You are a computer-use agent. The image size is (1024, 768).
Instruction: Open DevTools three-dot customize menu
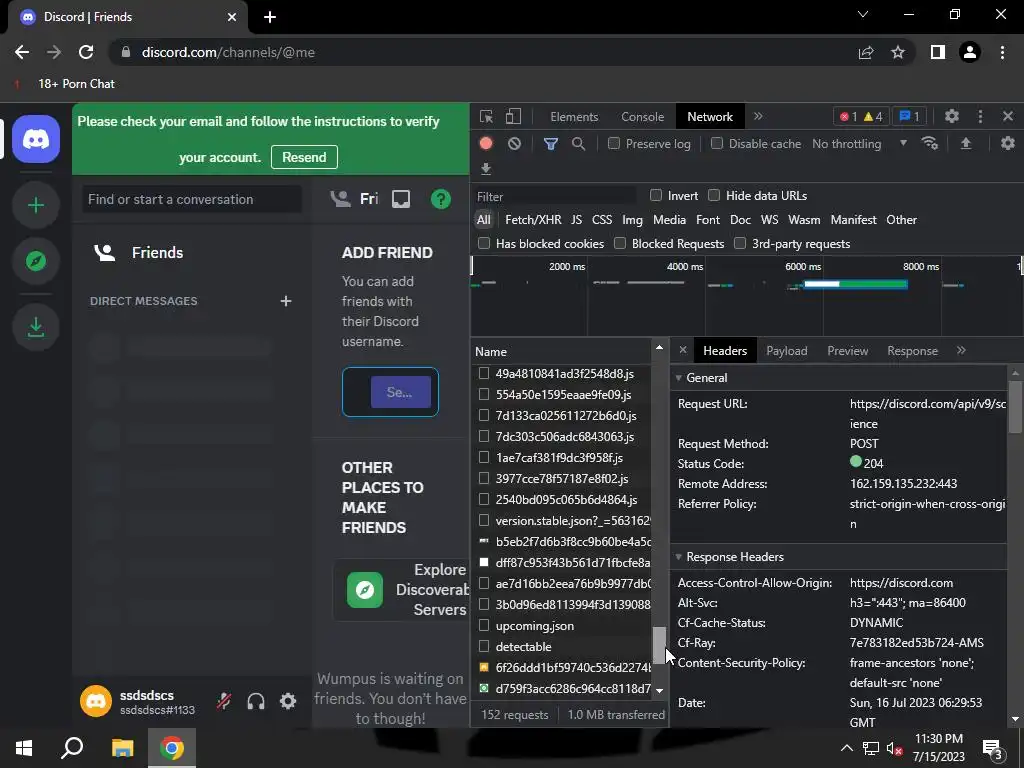click(x=980, y=116)
